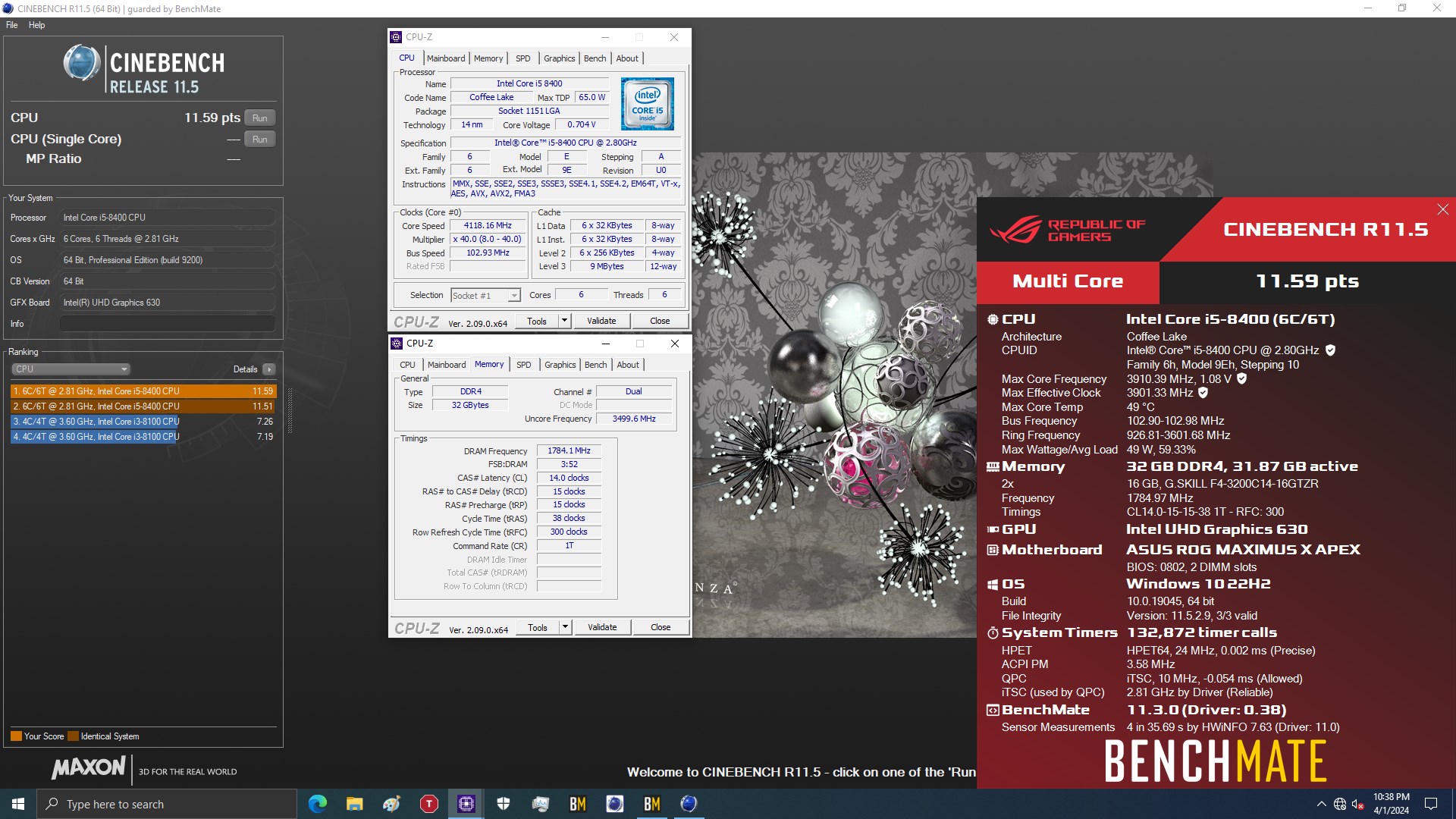Open the muted volume tray icon
Image resolution: width=1456 pixels, height=819 pixels.
click(x=1358, y=804)
